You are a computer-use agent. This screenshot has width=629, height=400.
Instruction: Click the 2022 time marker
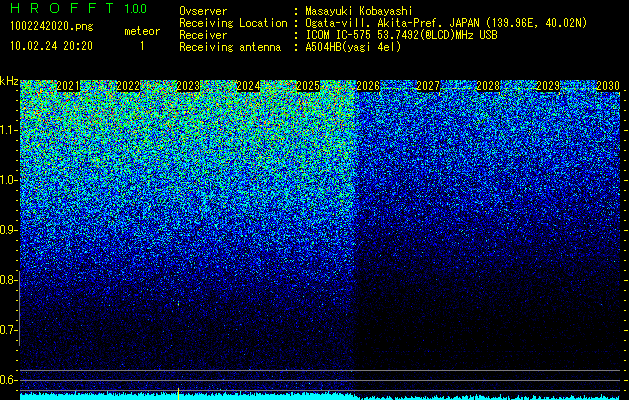click(x=128, y=86)
